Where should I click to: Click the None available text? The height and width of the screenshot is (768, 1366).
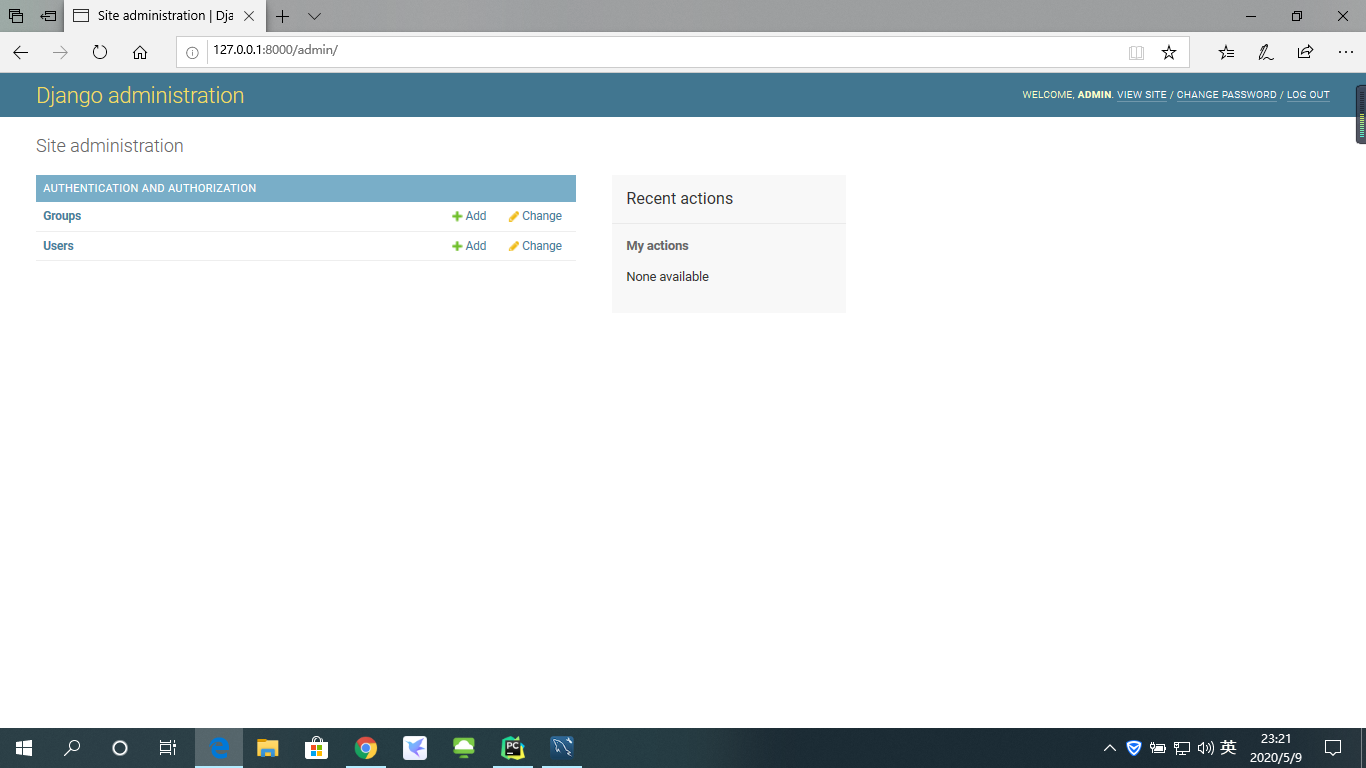667,277
